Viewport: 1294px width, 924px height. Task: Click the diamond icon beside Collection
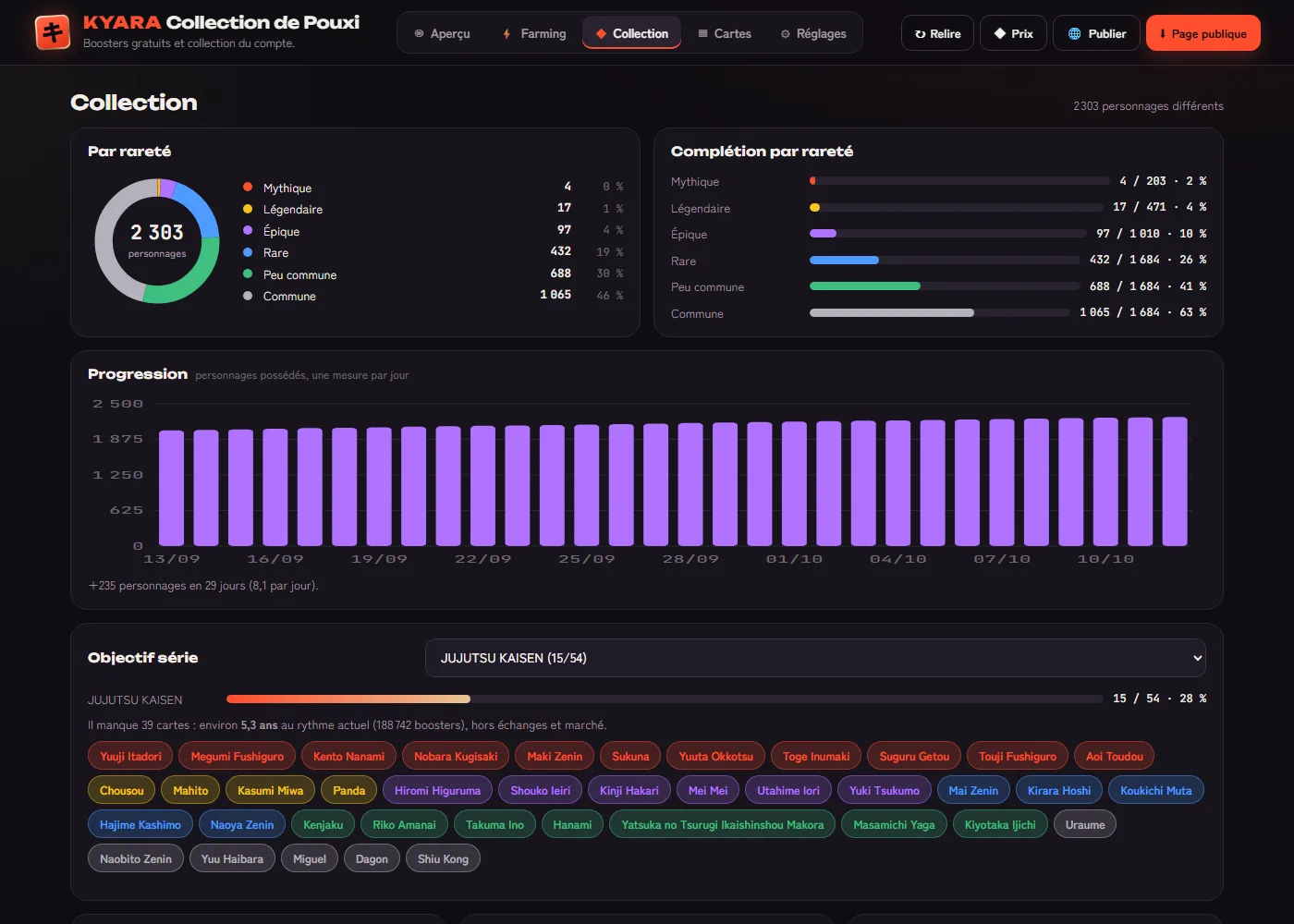(601, 34)
